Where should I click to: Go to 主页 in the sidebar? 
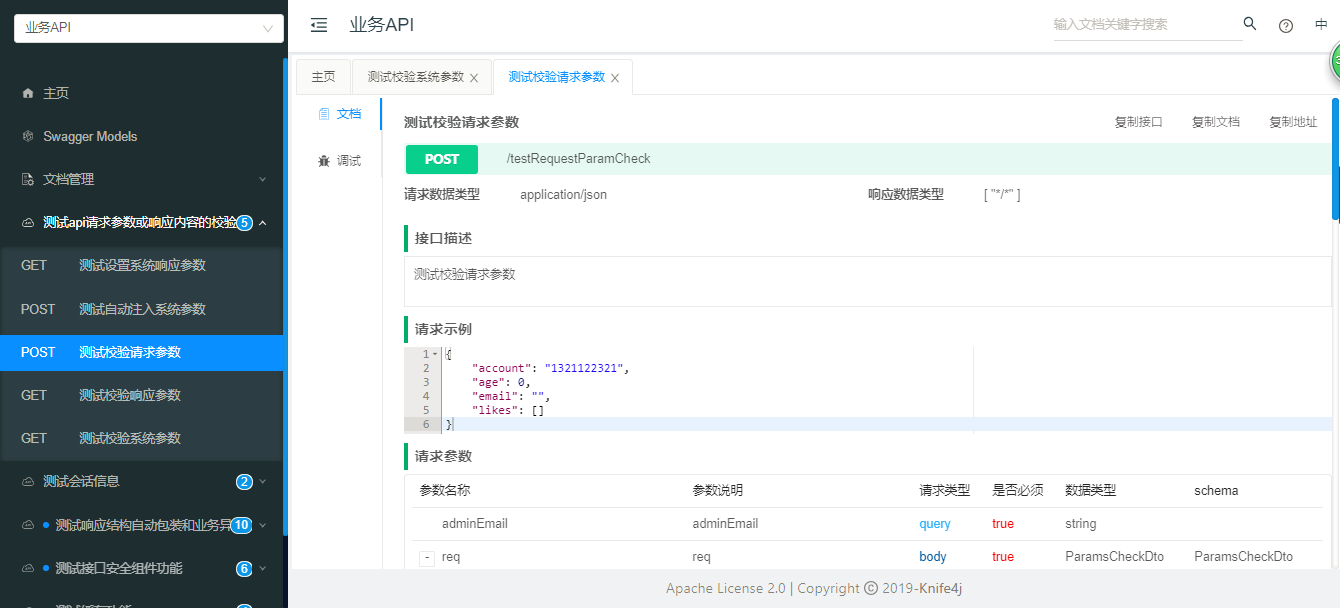tap(142, 93)
